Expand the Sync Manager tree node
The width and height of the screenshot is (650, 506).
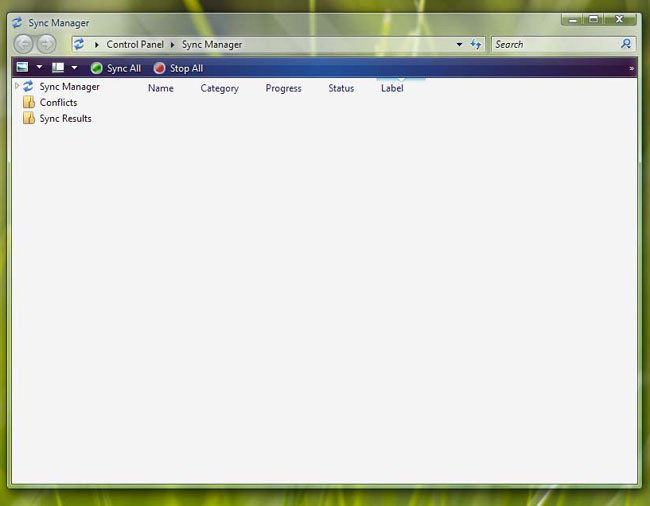click(17, 86)
